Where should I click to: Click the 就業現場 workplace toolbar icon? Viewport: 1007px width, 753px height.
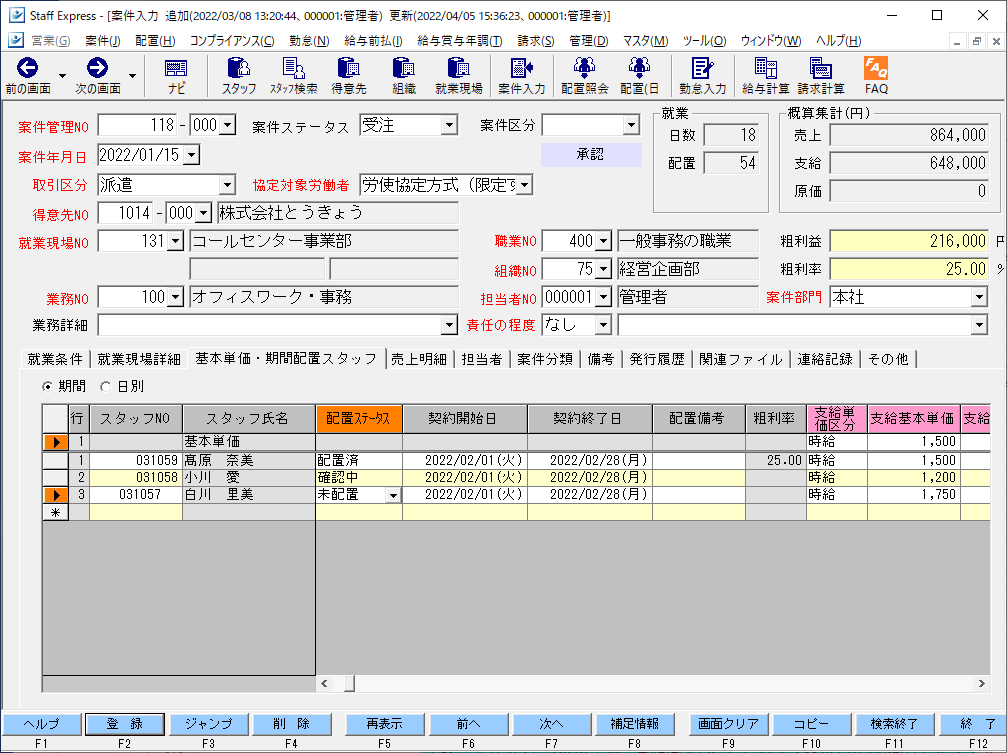pyautogui.click(x=459, y=75)
